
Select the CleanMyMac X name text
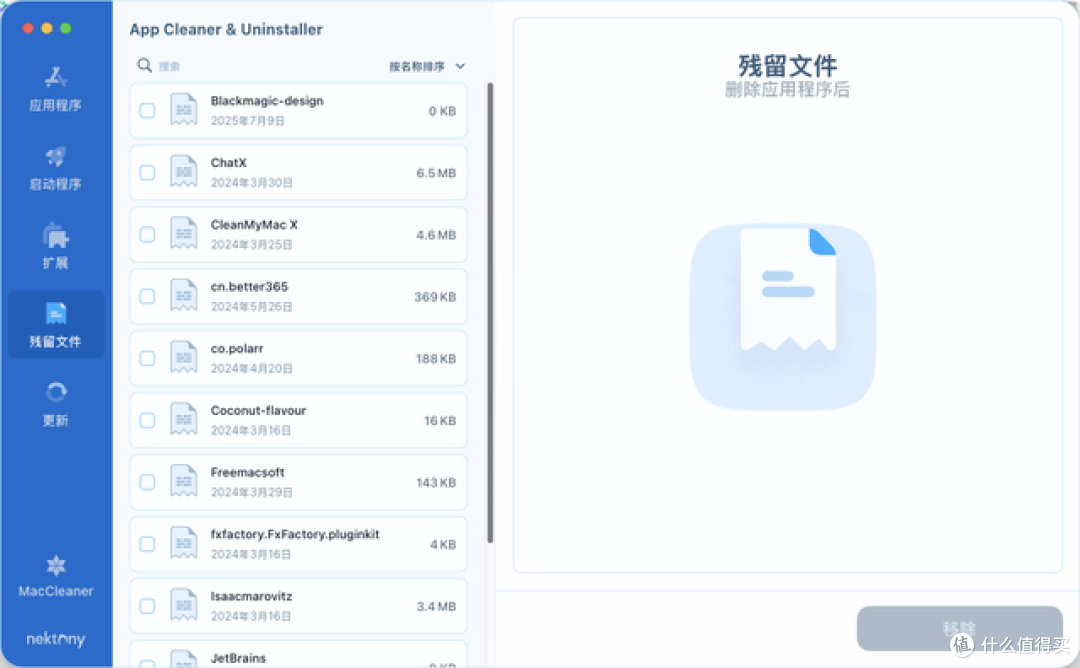click(x=254, y=225)
